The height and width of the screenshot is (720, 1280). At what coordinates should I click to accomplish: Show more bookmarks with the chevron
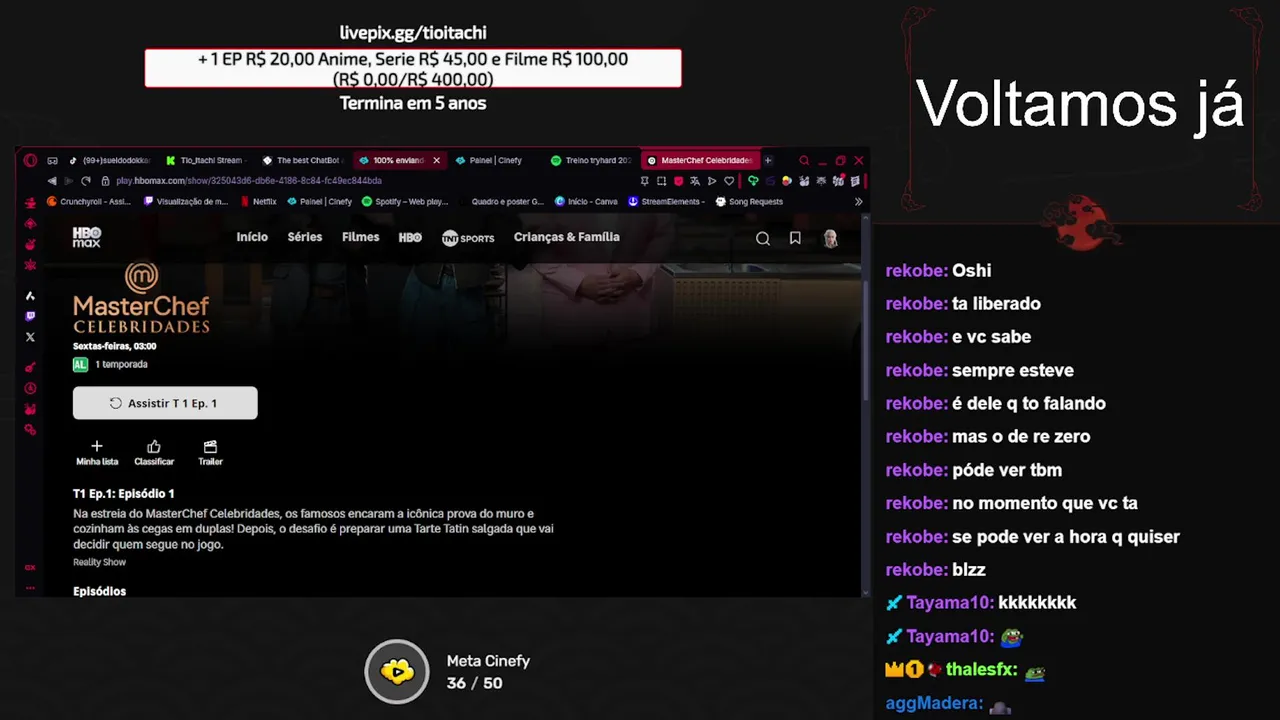pyautogui.click(x=858, y=202)
